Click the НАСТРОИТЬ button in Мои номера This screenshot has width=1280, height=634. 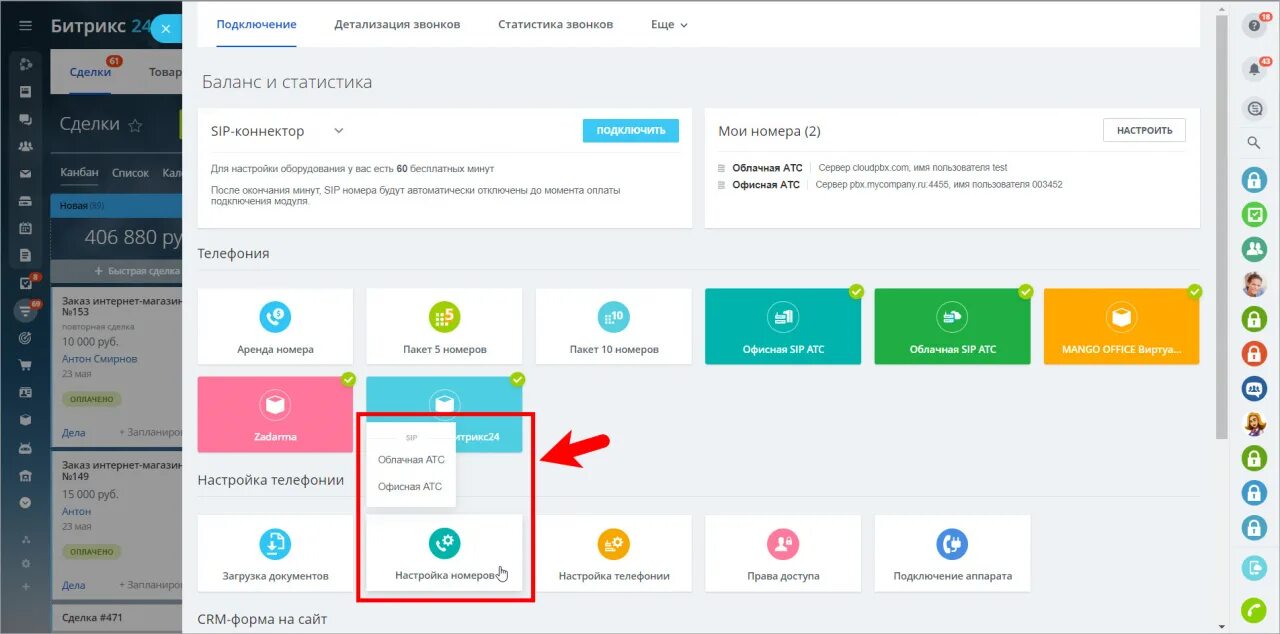coord(1144,130)
